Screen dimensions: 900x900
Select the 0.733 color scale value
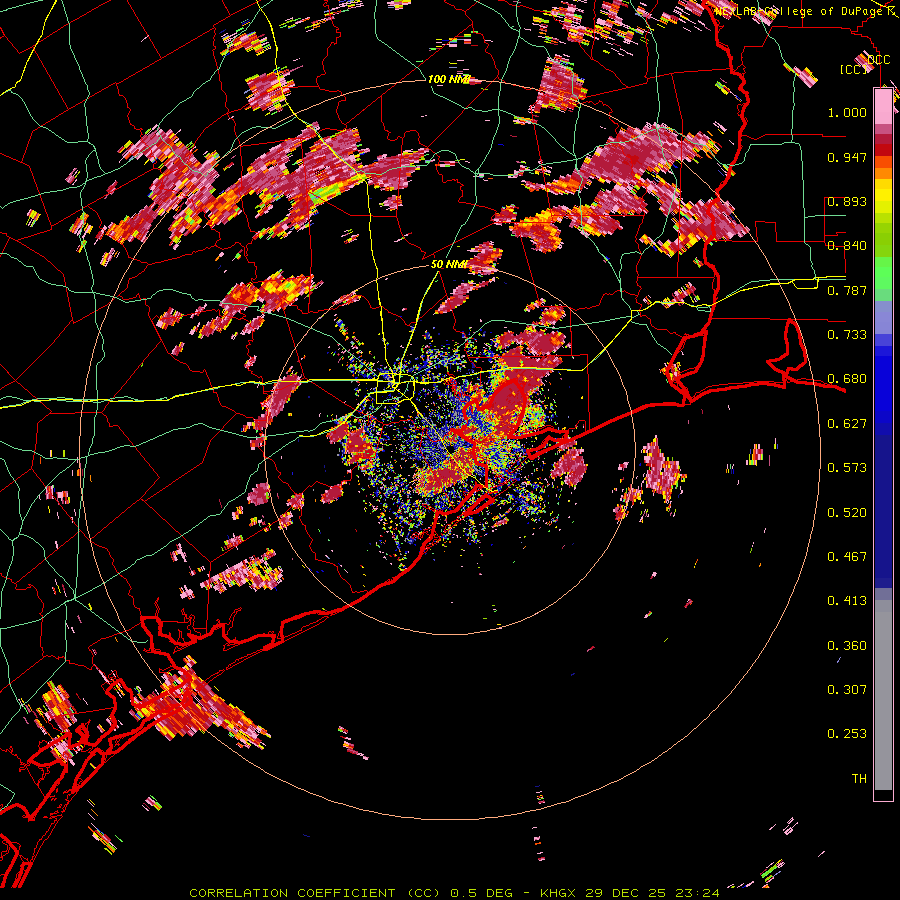point(847,334)
